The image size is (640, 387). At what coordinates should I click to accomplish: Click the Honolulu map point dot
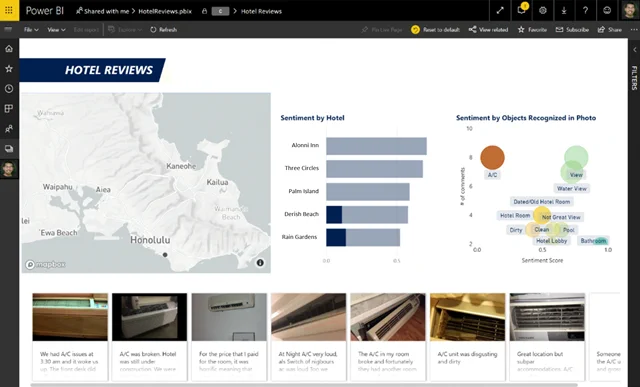point(165,254)
